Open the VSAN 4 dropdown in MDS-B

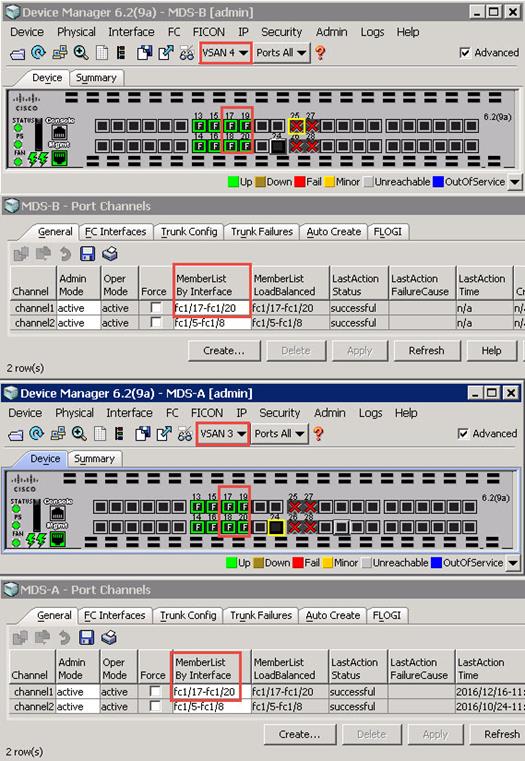point(225,52)
